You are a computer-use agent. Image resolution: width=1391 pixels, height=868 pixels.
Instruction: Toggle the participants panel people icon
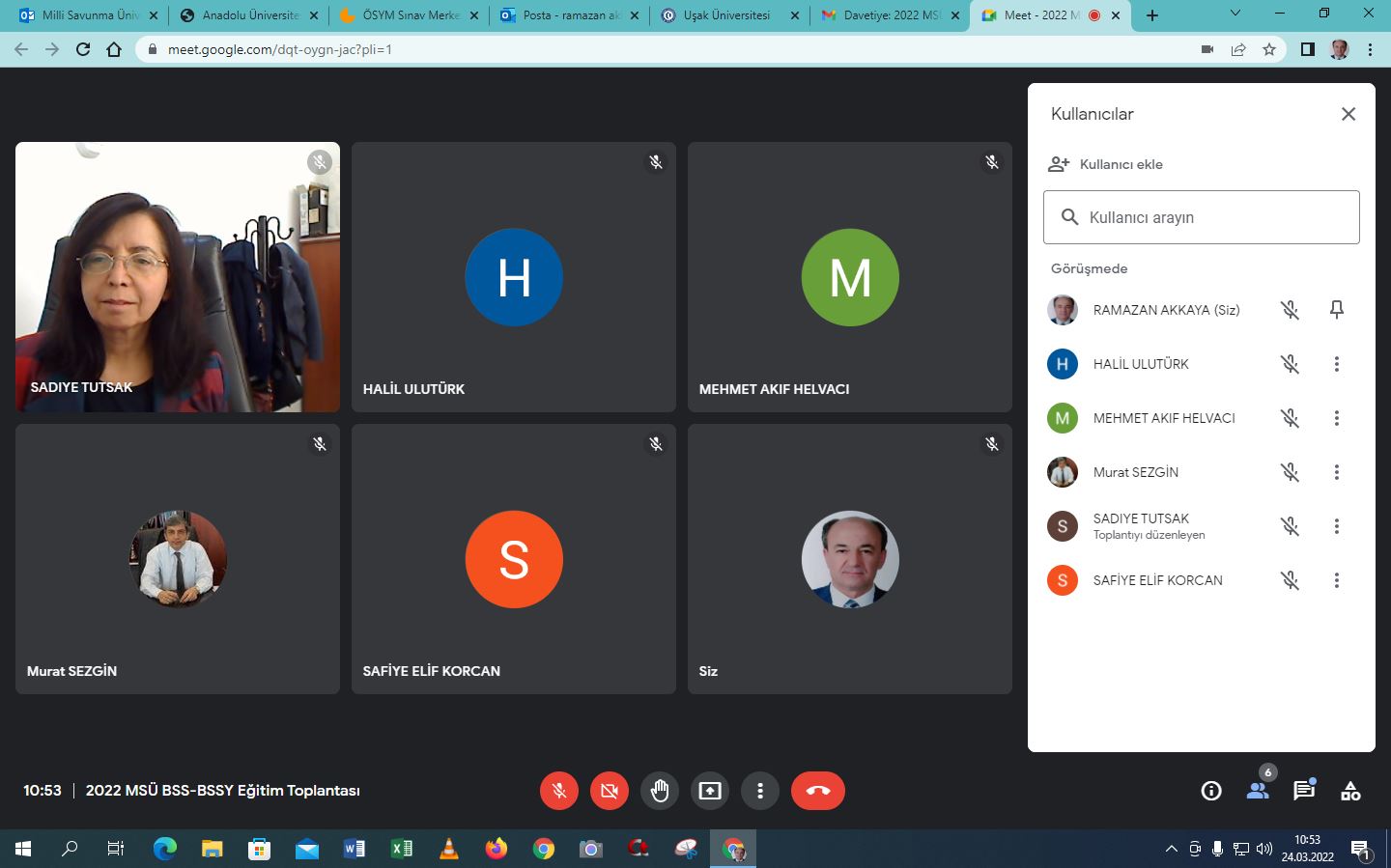pos(1258,791)
